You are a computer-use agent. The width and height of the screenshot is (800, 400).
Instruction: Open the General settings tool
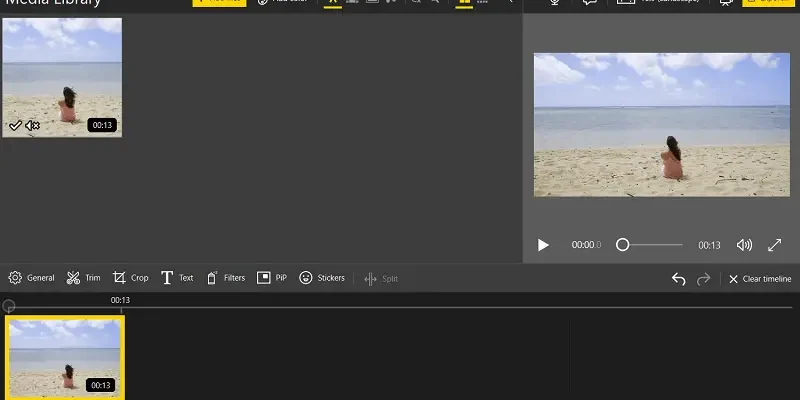[32, 278]
